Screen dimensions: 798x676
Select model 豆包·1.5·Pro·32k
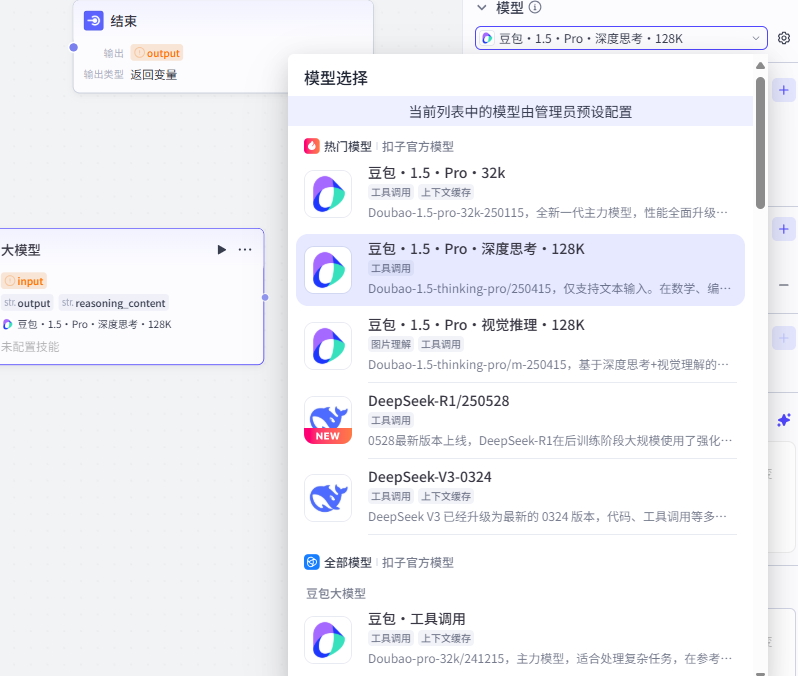coord(520,193)
